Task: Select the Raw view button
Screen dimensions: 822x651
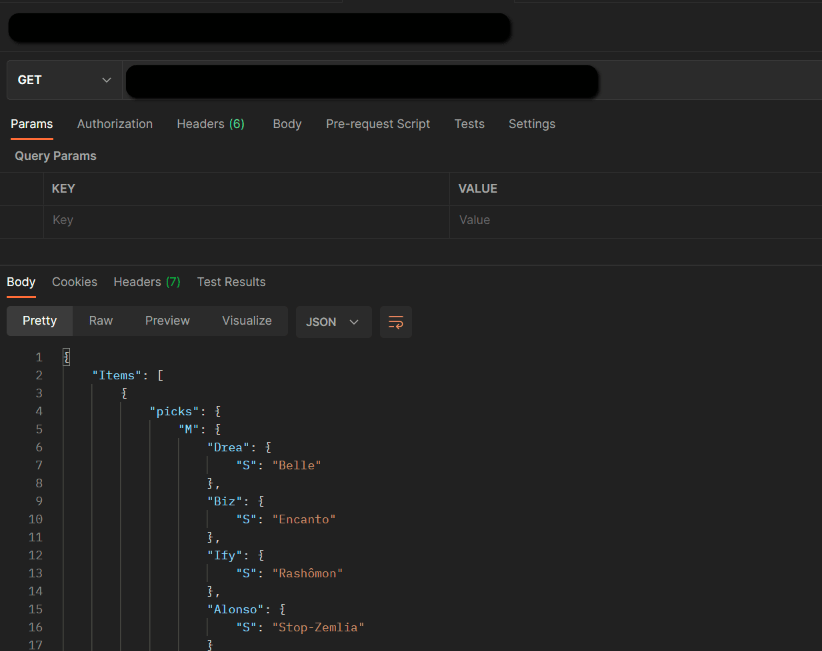Action: 101,321
